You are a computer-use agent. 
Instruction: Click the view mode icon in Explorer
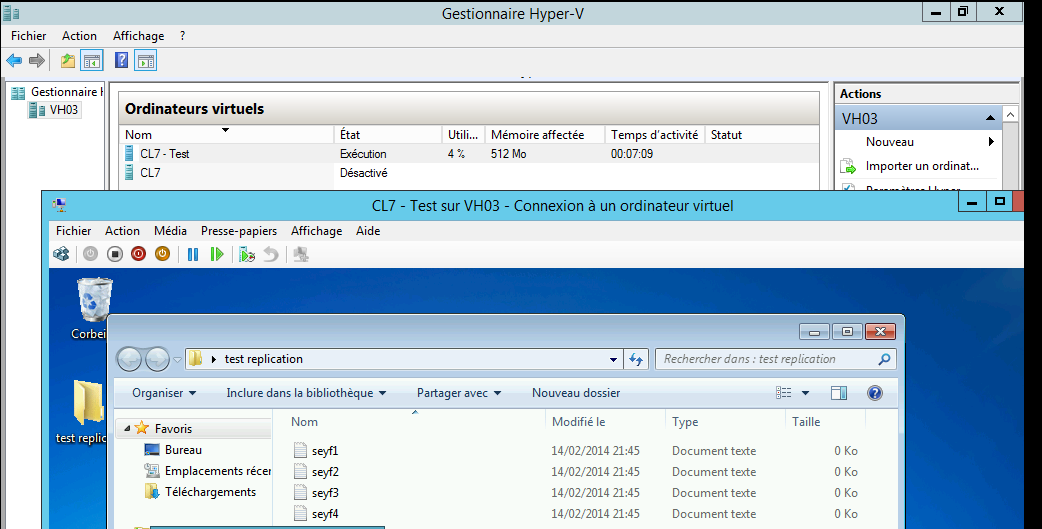point(784,393)
